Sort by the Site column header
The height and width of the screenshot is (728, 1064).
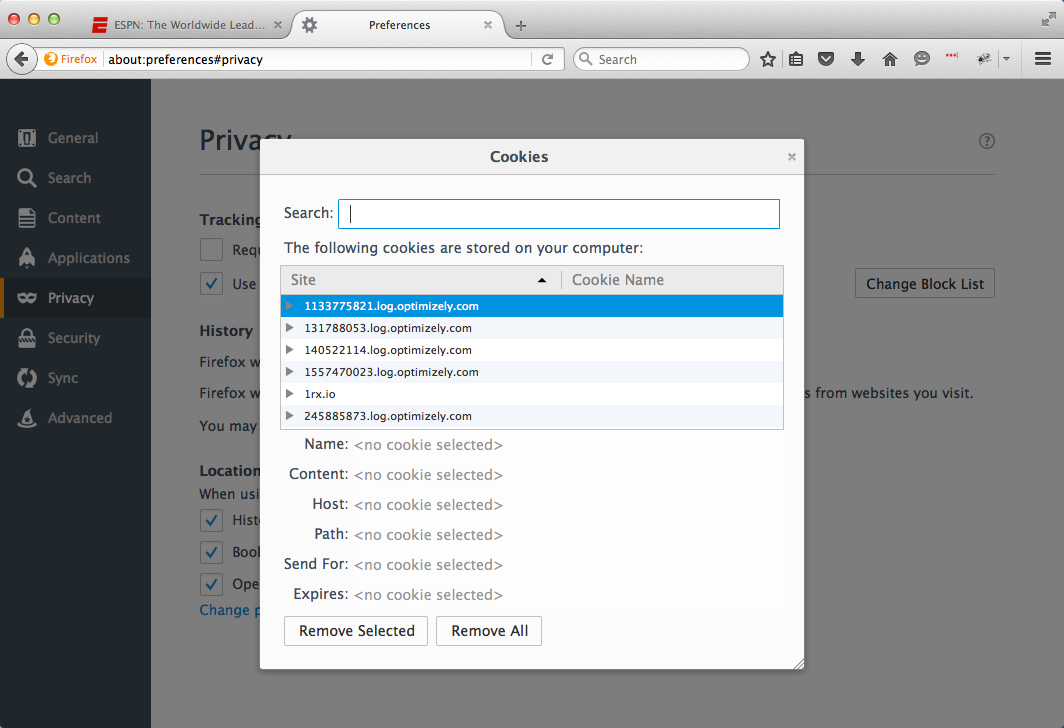(421, 280)
